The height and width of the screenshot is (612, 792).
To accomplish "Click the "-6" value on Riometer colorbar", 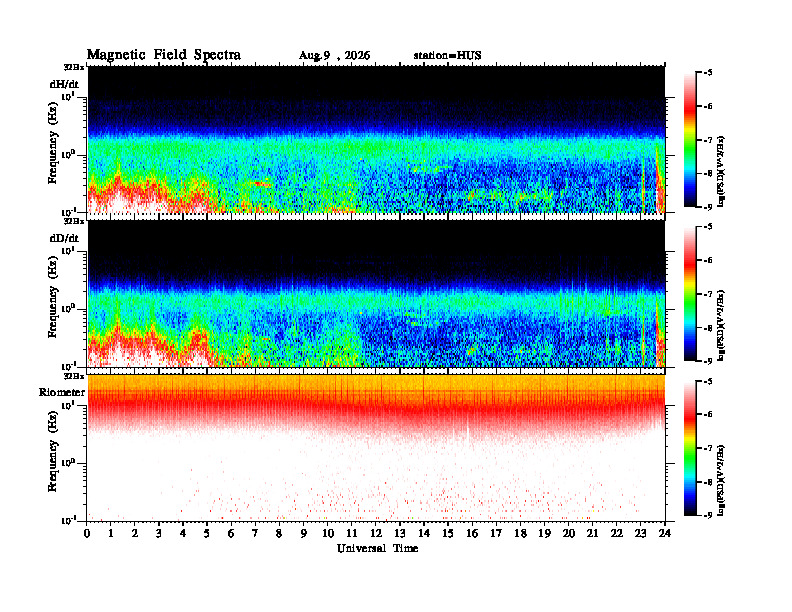I will pyautogui.click(x=709, y=414).
